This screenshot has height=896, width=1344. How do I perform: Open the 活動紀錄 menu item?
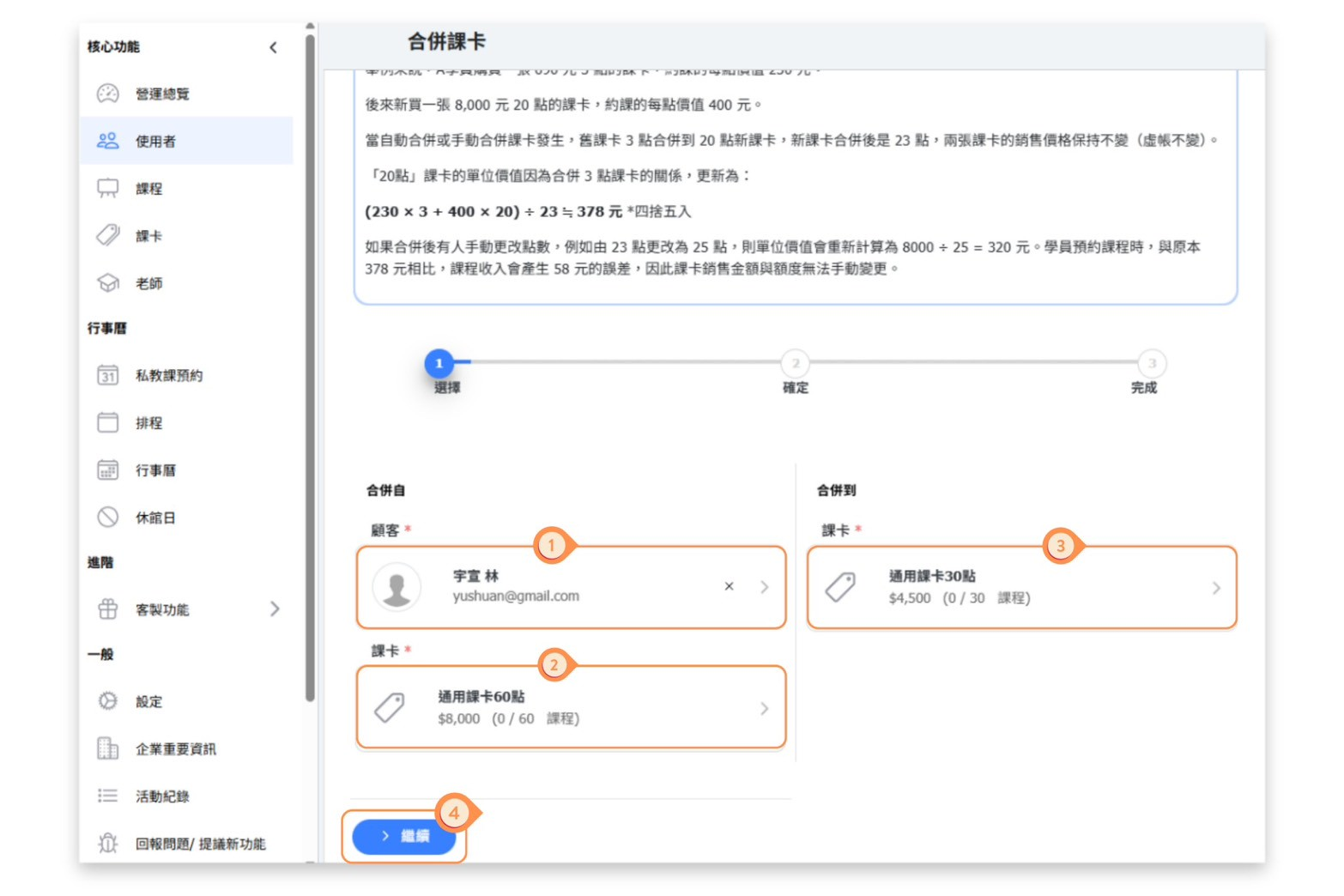pyautogui.click(x=162, y=796)
